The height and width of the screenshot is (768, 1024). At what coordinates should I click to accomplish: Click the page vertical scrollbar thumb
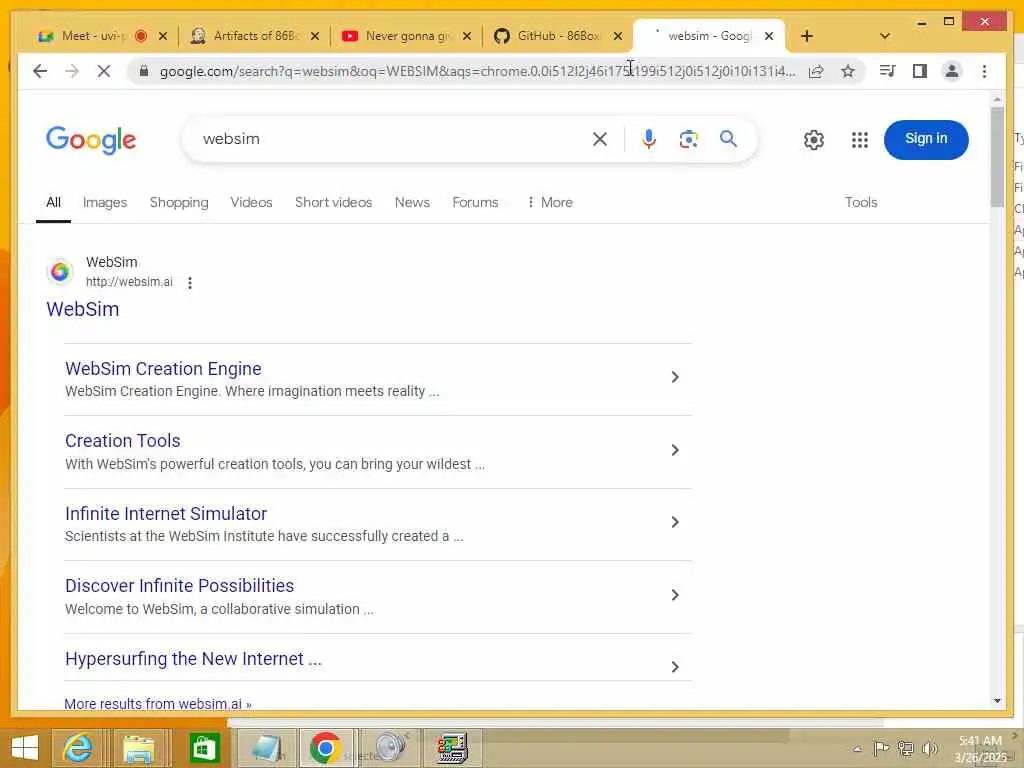coord(997,157)
